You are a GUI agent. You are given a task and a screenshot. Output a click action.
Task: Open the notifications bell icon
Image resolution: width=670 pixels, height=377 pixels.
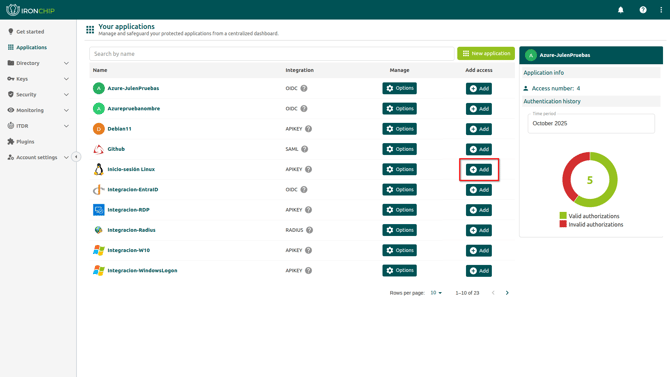(620, 10)
